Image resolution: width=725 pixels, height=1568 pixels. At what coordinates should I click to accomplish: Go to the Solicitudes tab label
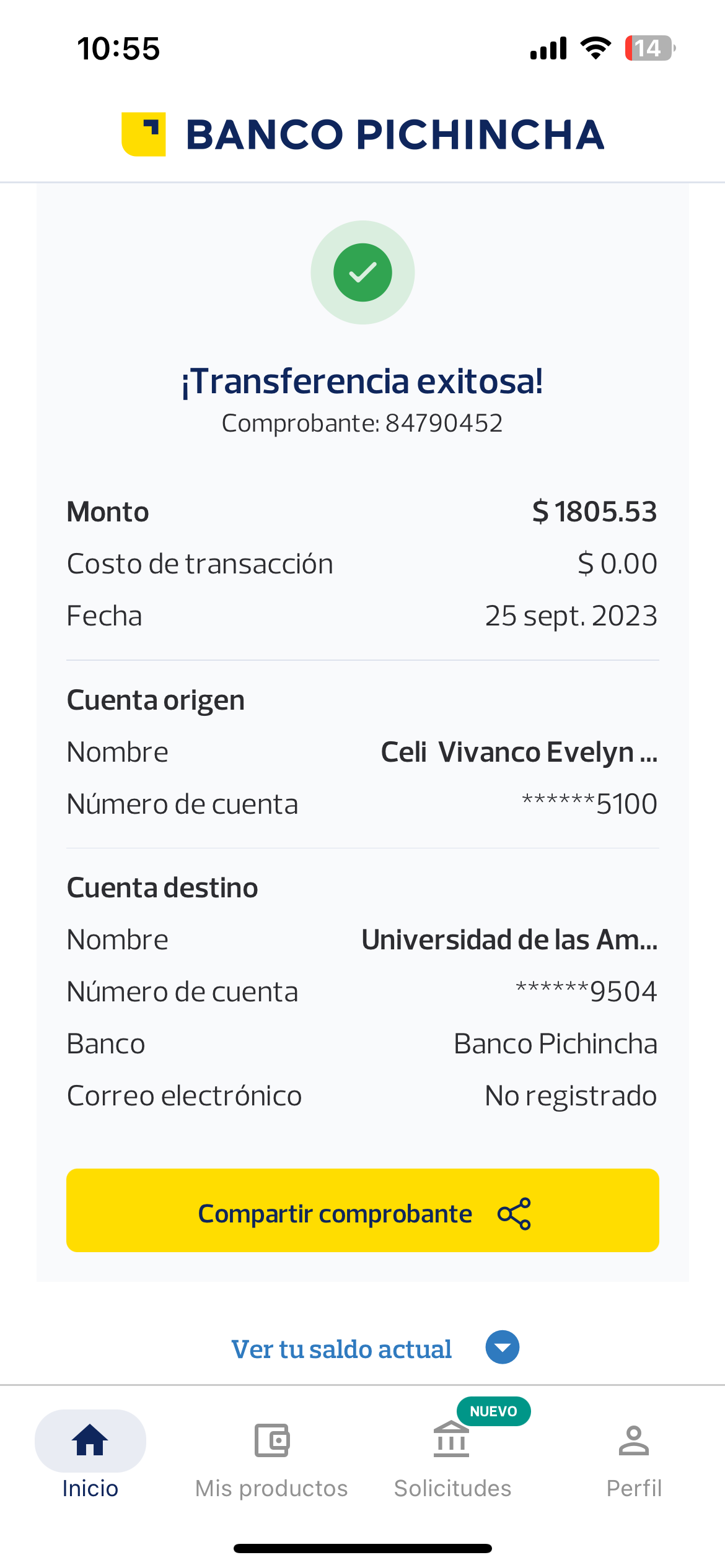coord(452,1488)
